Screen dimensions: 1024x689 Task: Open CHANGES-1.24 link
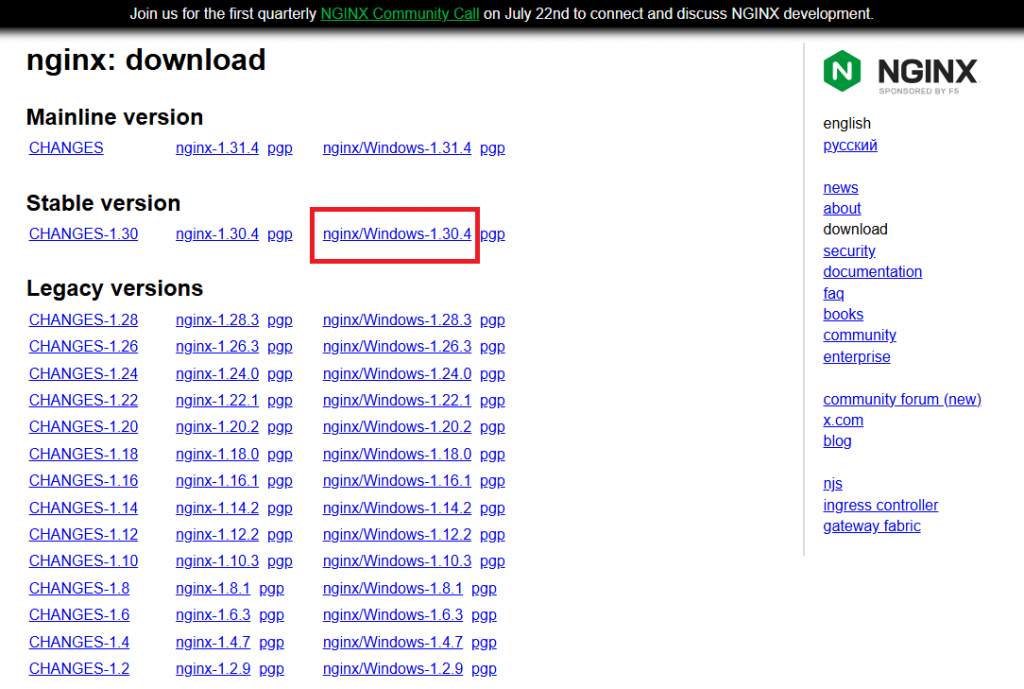click(83, 374)
